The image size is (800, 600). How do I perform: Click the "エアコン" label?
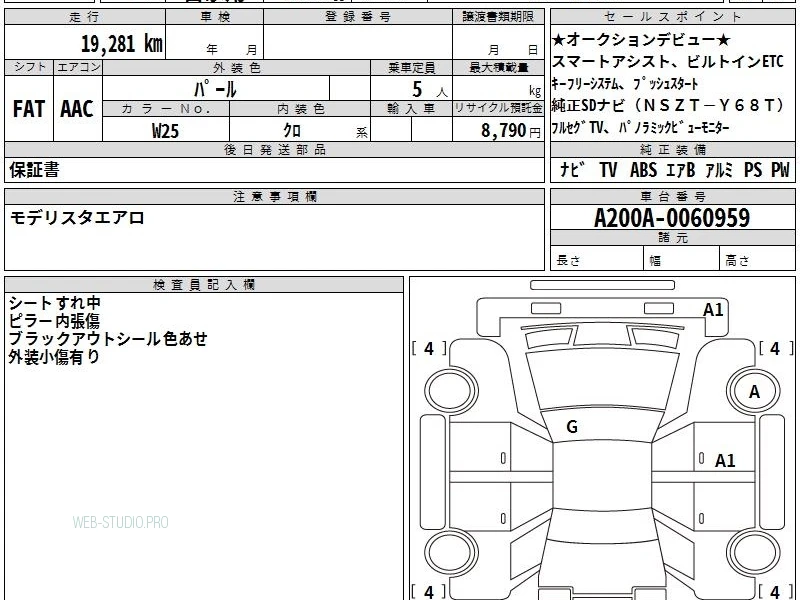click(78, 67)
